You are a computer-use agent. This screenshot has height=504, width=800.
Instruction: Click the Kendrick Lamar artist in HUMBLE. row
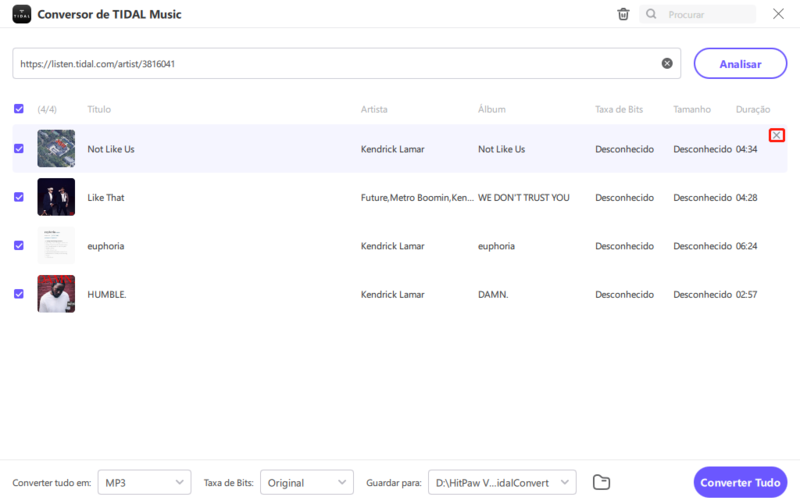(392, 294)
